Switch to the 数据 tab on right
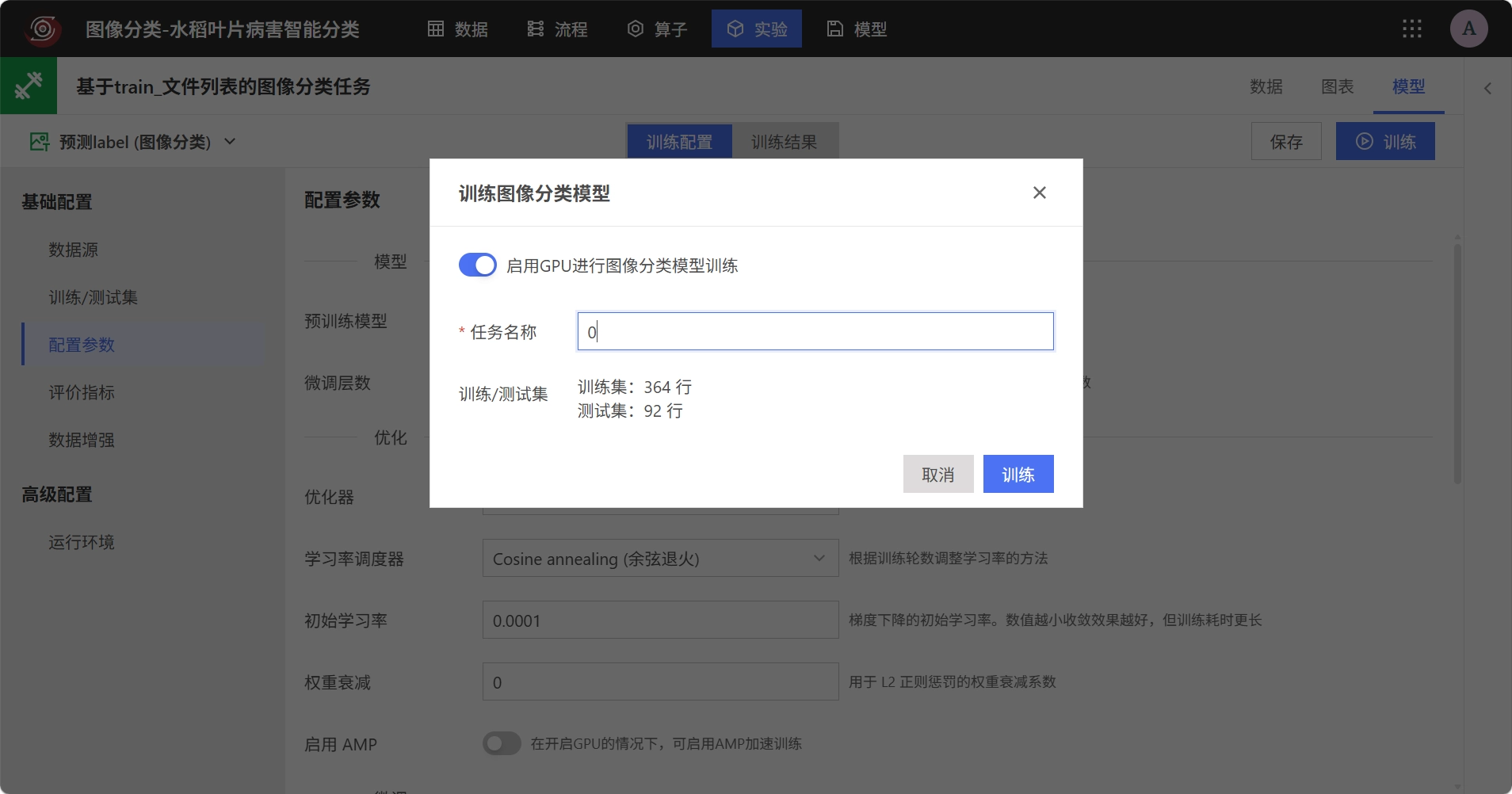Image resolution: width=1512 pixels, height=794 pixels. tap(1266, 86)
